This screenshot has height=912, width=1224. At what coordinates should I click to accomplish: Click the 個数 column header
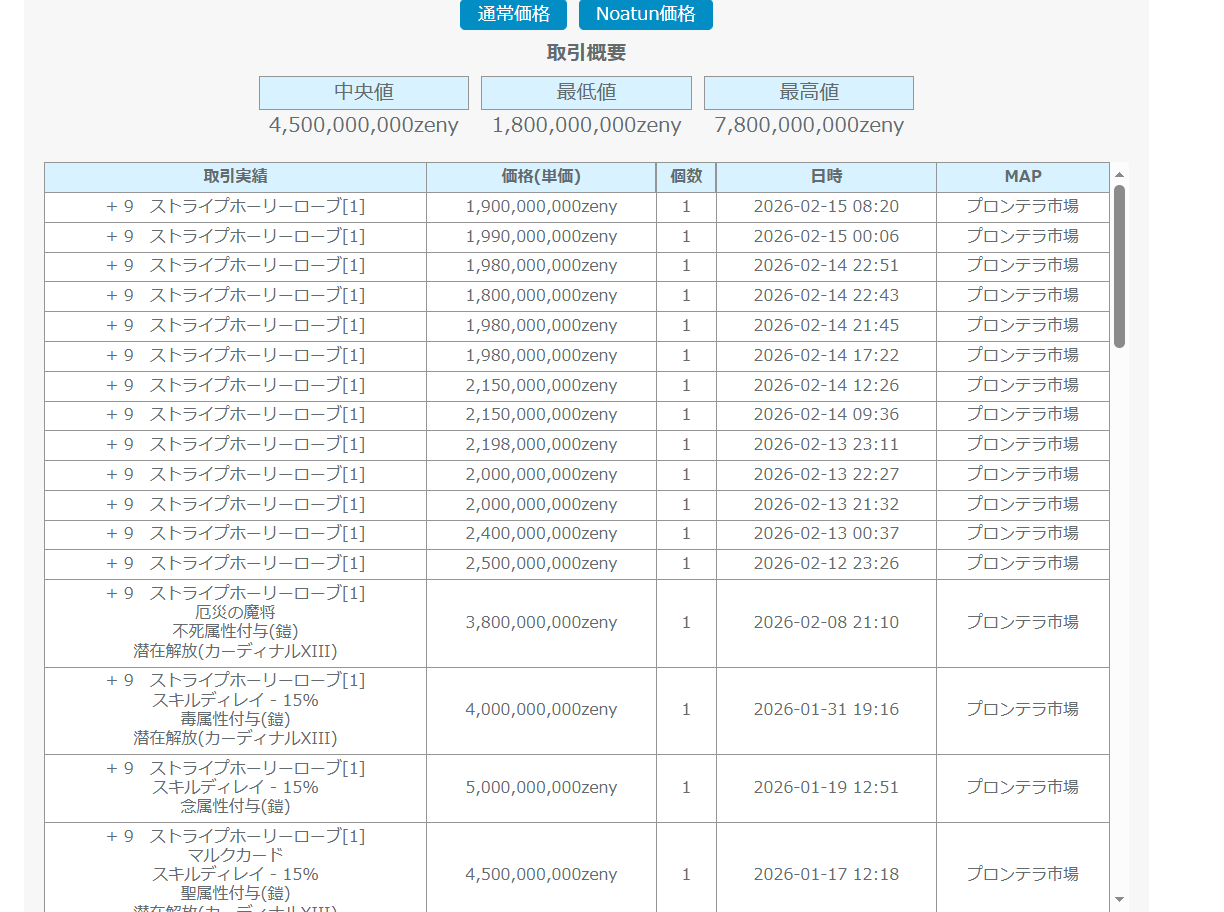tap(686, 177)
